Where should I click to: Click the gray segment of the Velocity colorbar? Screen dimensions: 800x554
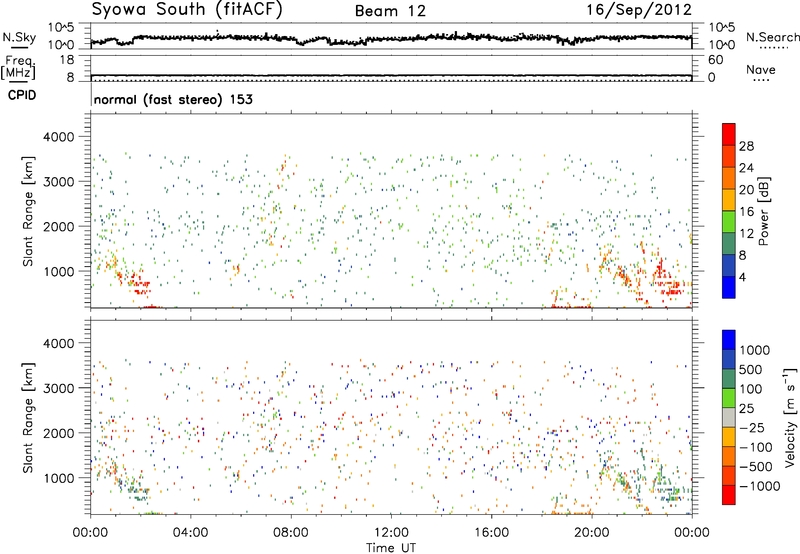click(x=729, y=417)
